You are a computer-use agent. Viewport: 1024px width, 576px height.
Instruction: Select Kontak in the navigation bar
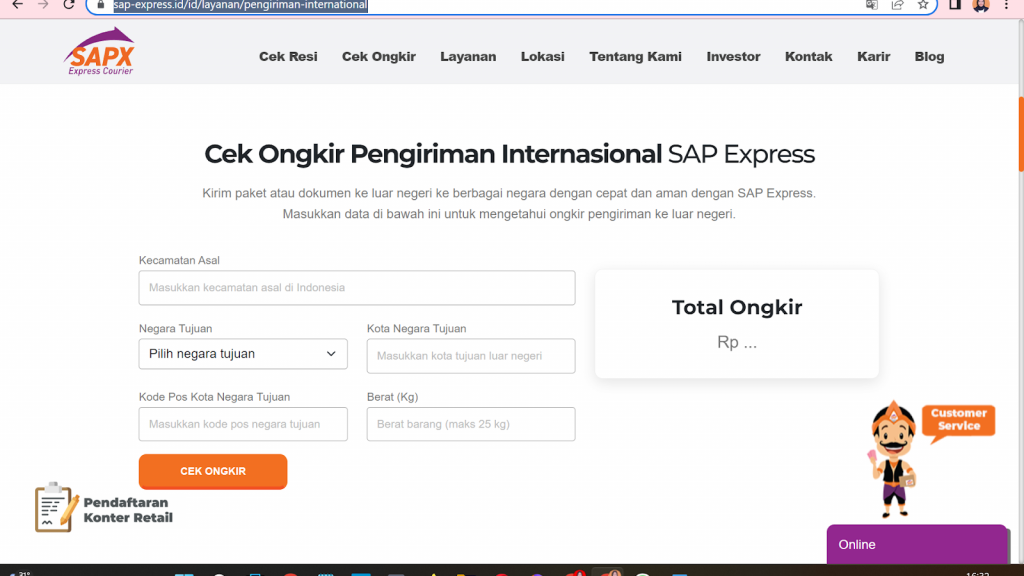(808, 57)
